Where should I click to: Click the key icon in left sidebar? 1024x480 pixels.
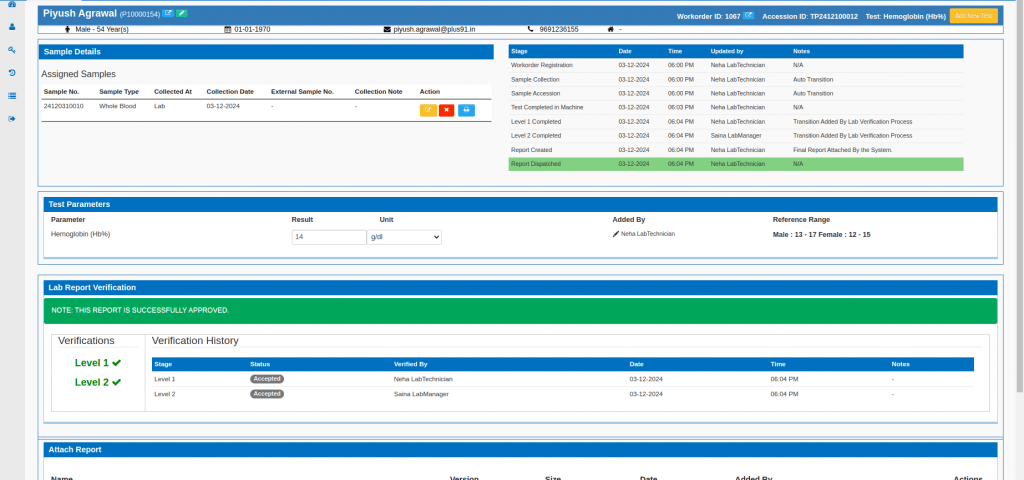tap(11, 50)
